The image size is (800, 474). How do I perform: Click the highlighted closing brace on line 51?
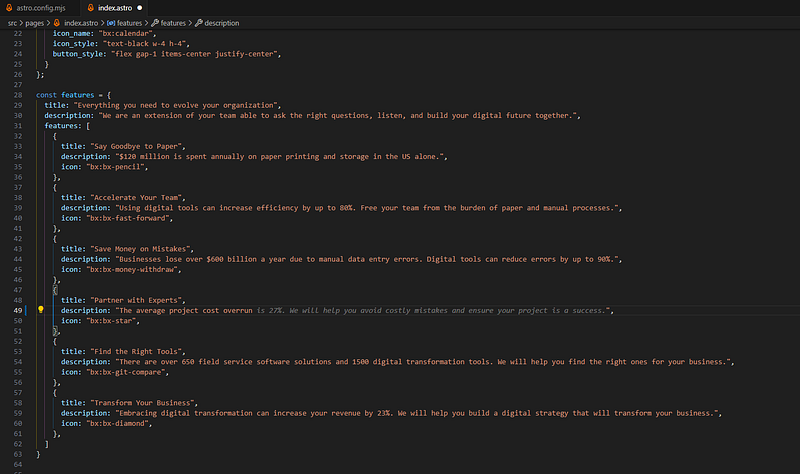[x=55, y=331]
